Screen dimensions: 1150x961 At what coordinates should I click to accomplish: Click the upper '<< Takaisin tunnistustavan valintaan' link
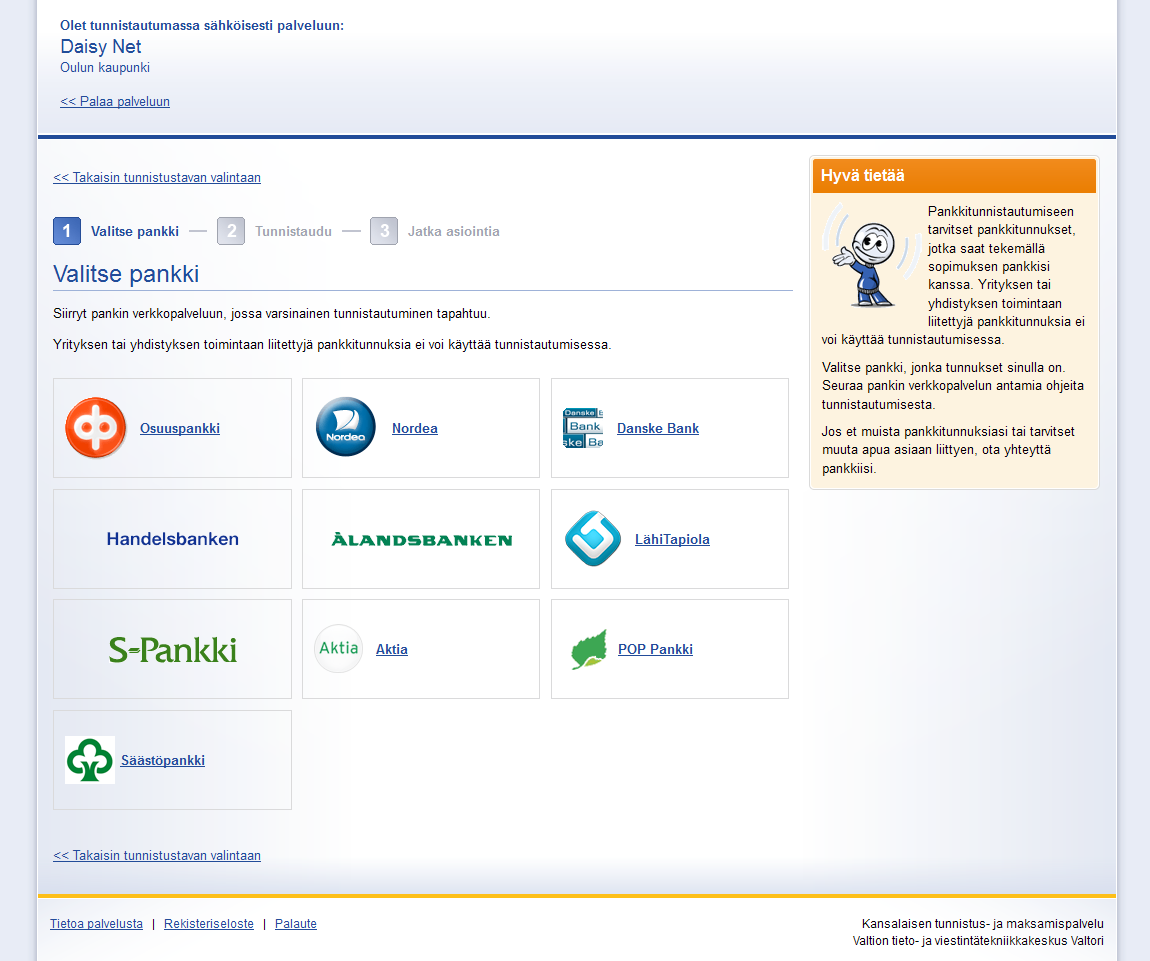(x=157, y=178)
